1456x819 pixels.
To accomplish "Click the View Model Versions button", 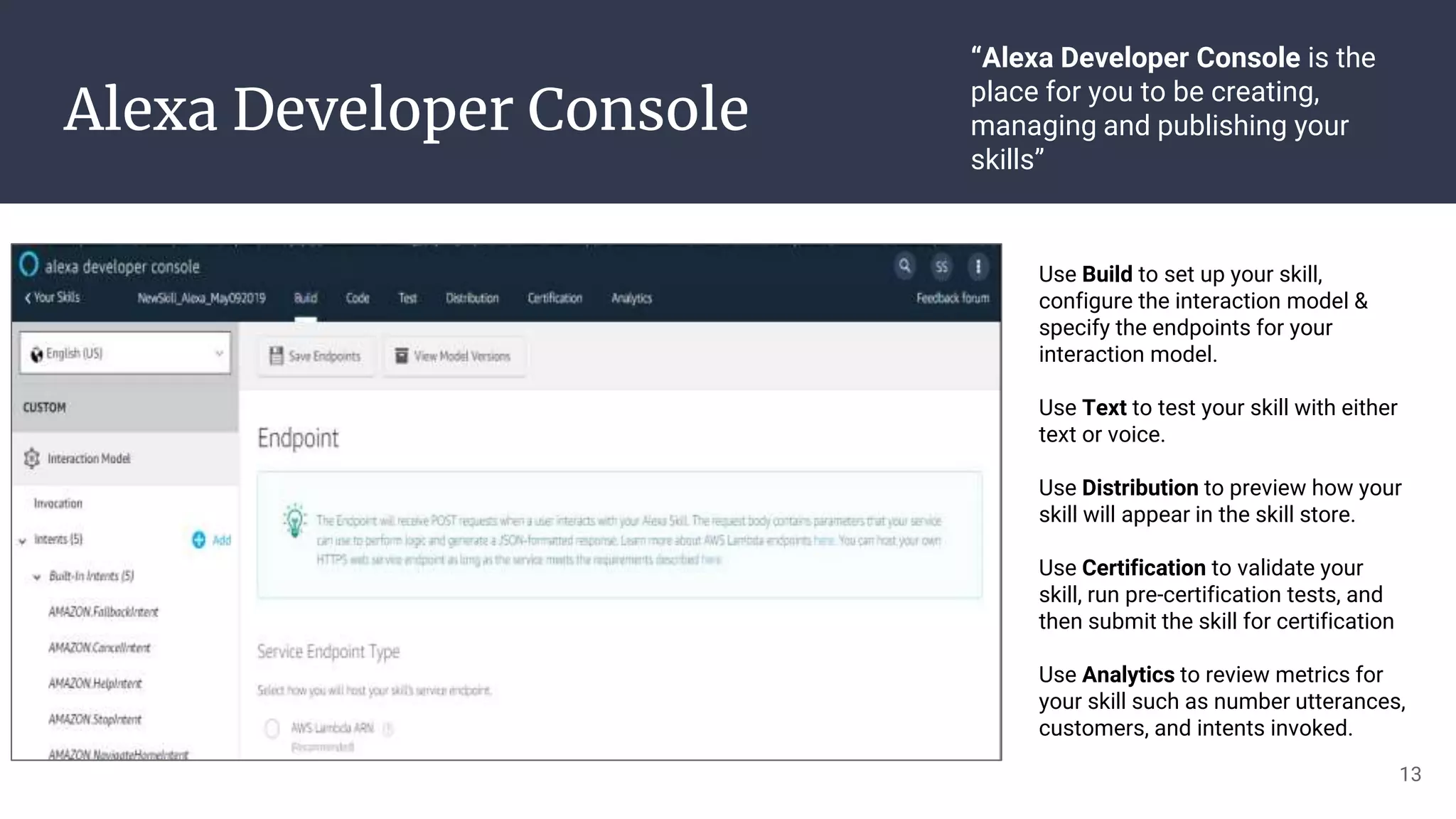I will [454, 356].
